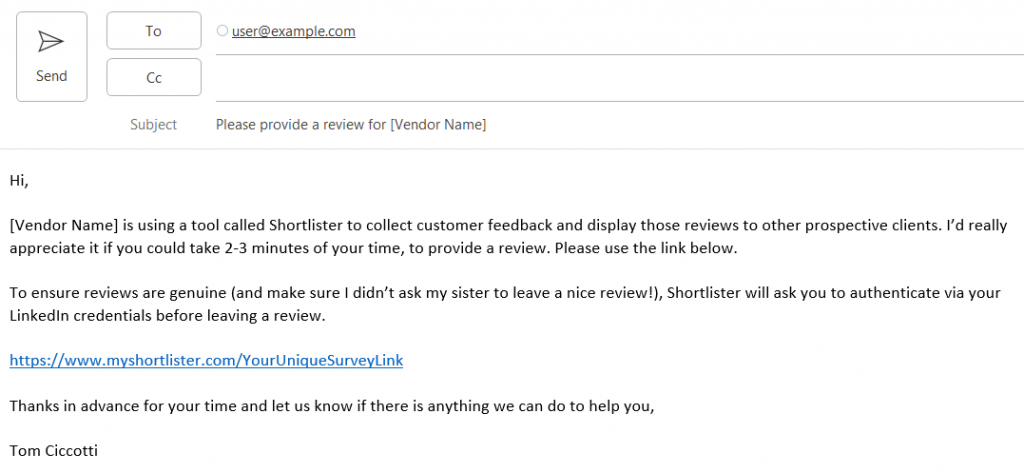Open the Cc recipients picker button

click(x=154, y=77)
